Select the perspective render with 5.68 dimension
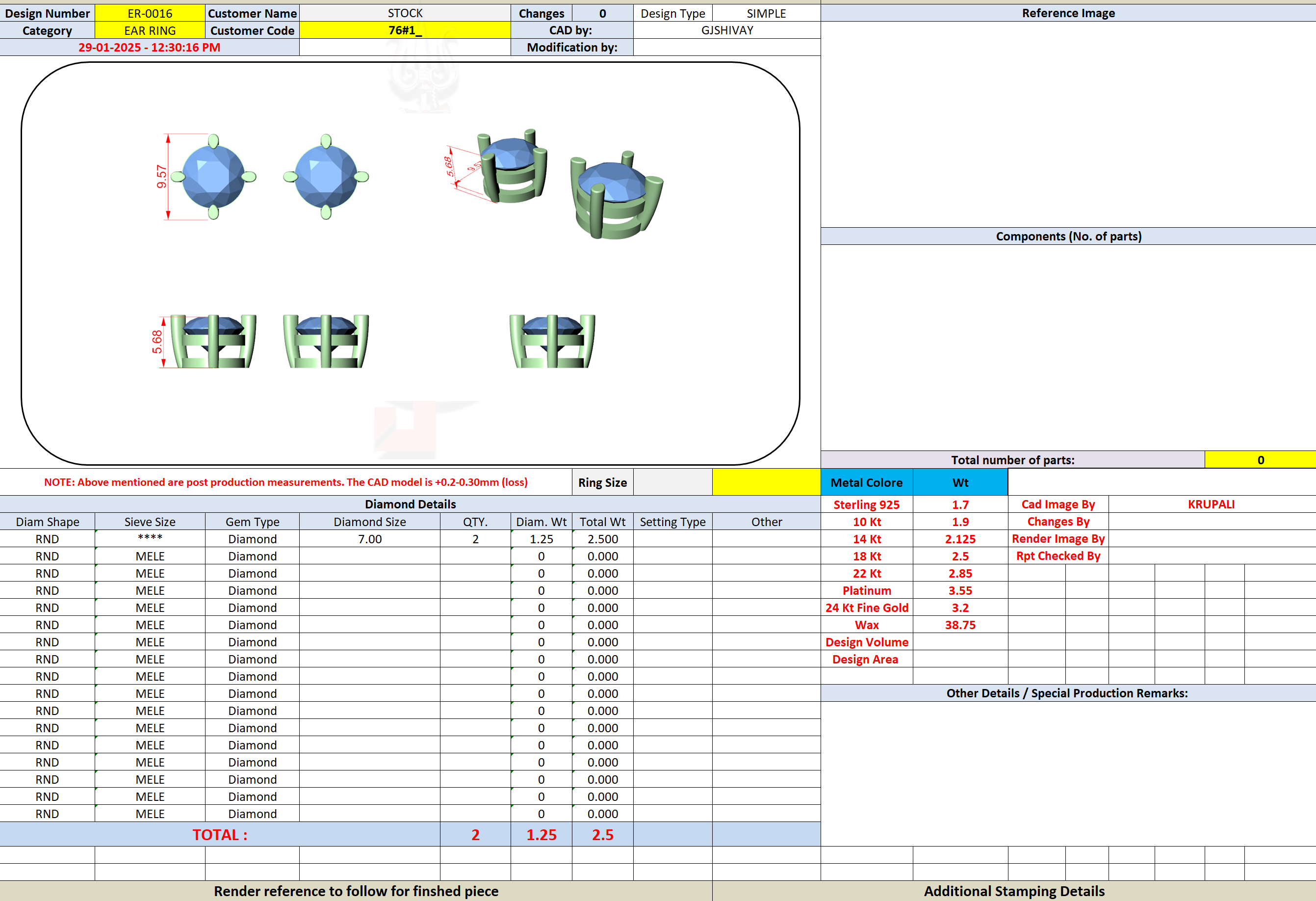 click(x=496, y=166)
